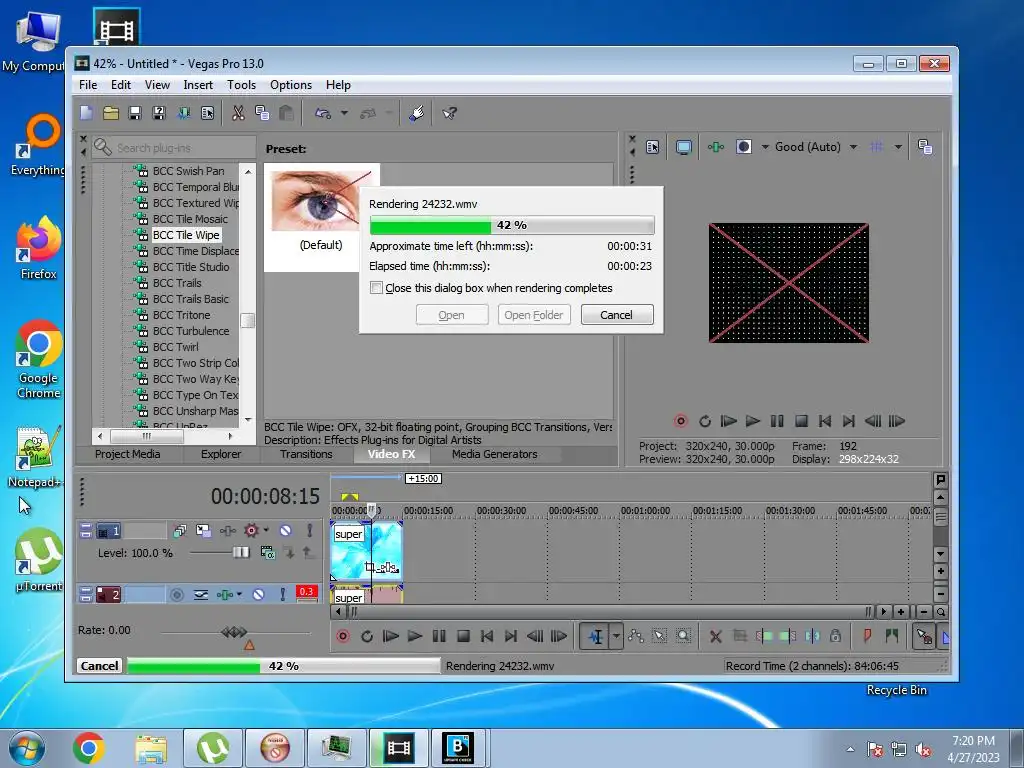Screen dimensions: 1024x768
Task: Switch to the Media Generators tab
Action: tap(494, 454)
